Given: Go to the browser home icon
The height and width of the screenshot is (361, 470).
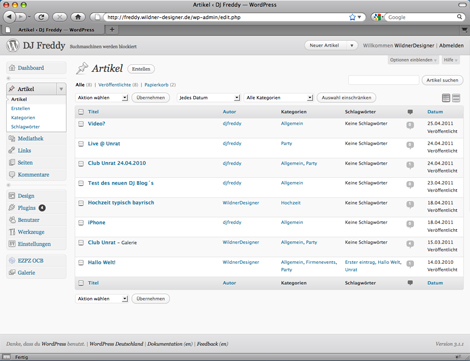Looking at the screenshot, I should [78, 17].
